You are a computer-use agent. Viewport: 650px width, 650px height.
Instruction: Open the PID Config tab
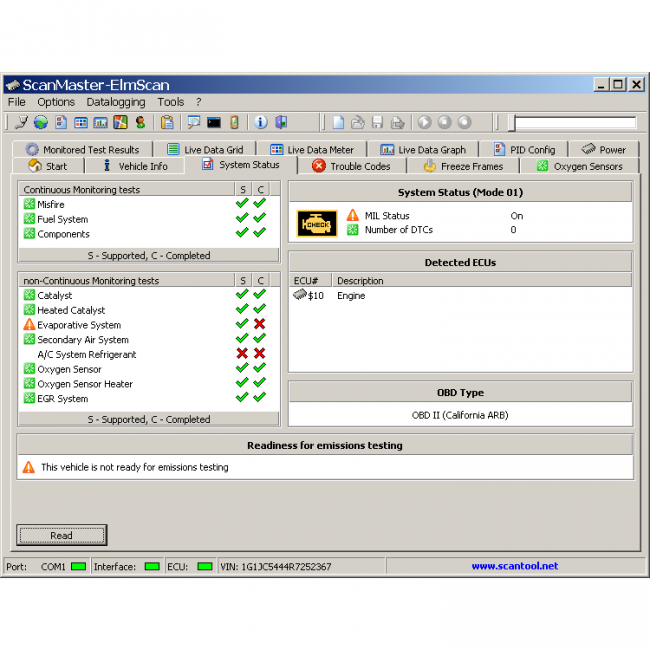524,149
